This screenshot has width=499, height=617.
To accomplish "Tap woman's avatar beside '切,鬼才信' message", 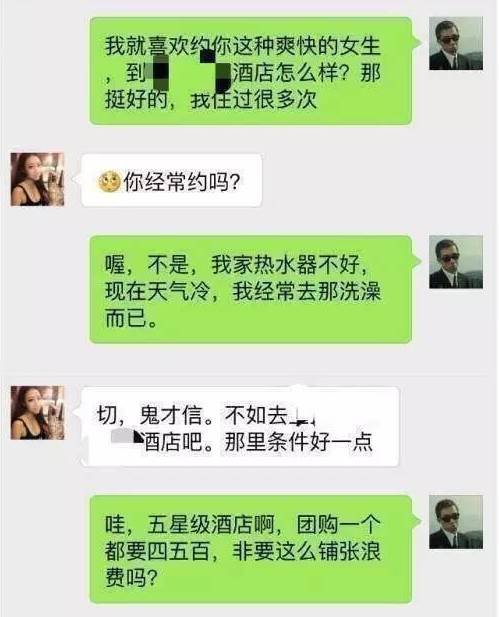I will [x=37, y=413].
